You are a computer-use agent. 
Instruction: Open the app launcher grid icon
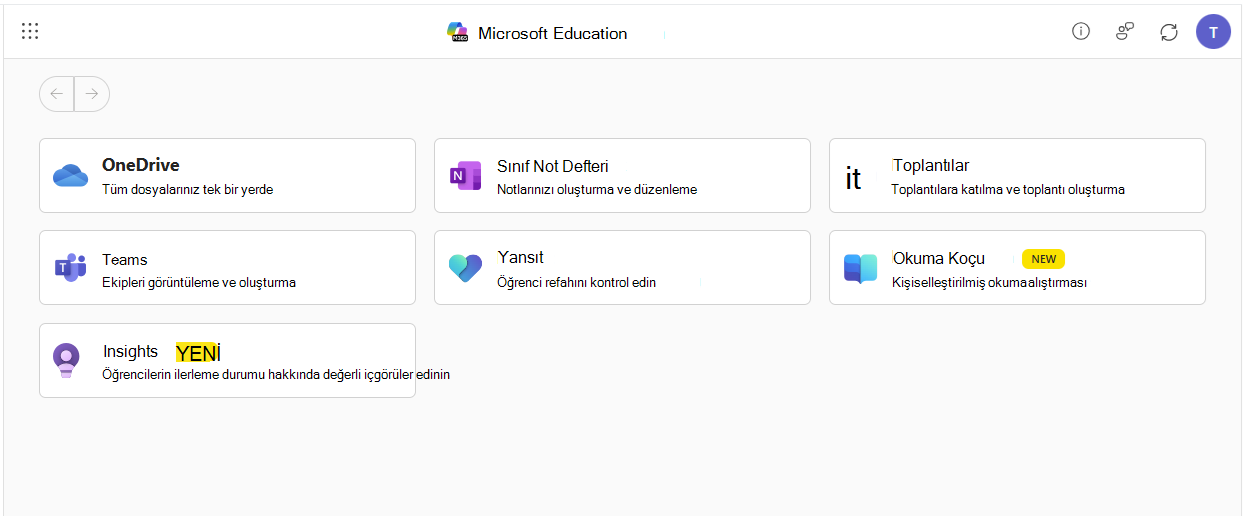[x=30, y=31]
